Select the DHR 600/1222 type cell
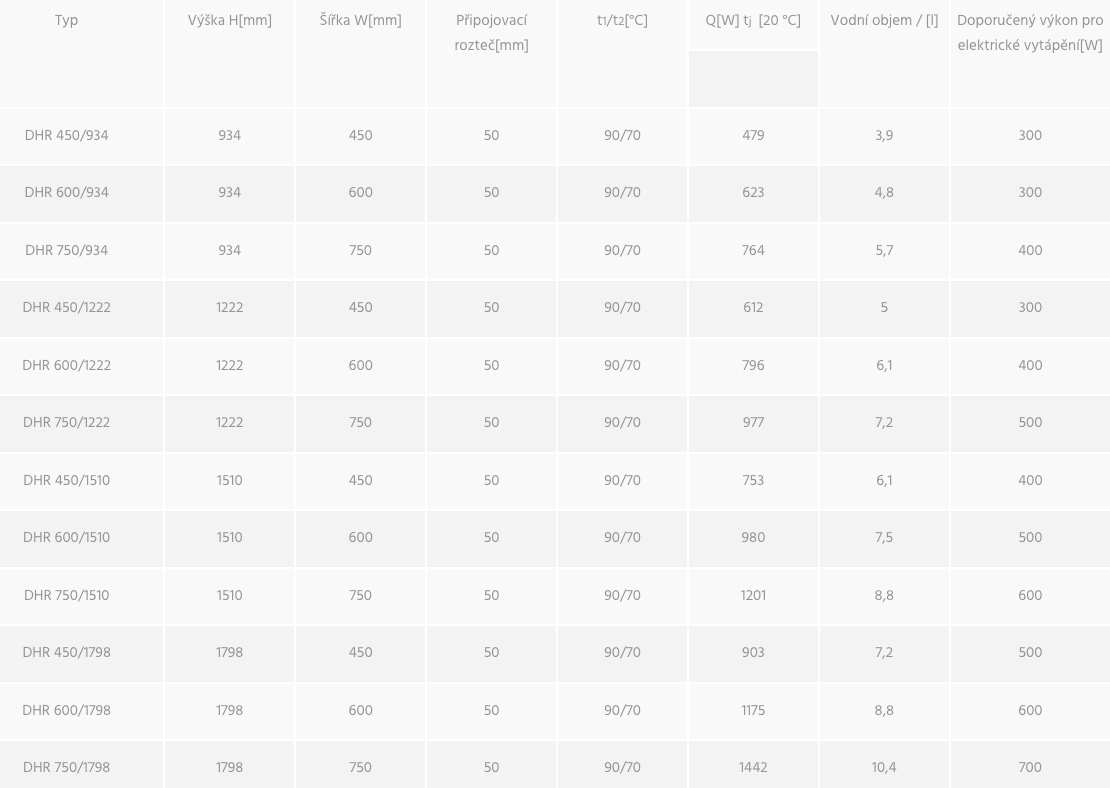Screen dimensions: 1110x788 click(66, 366)
